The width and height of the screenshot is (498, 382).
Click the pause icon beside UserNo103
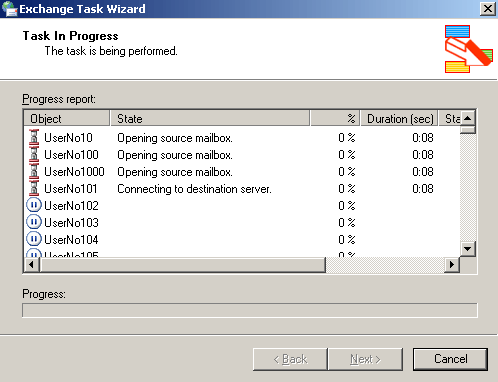coord(34,222)
